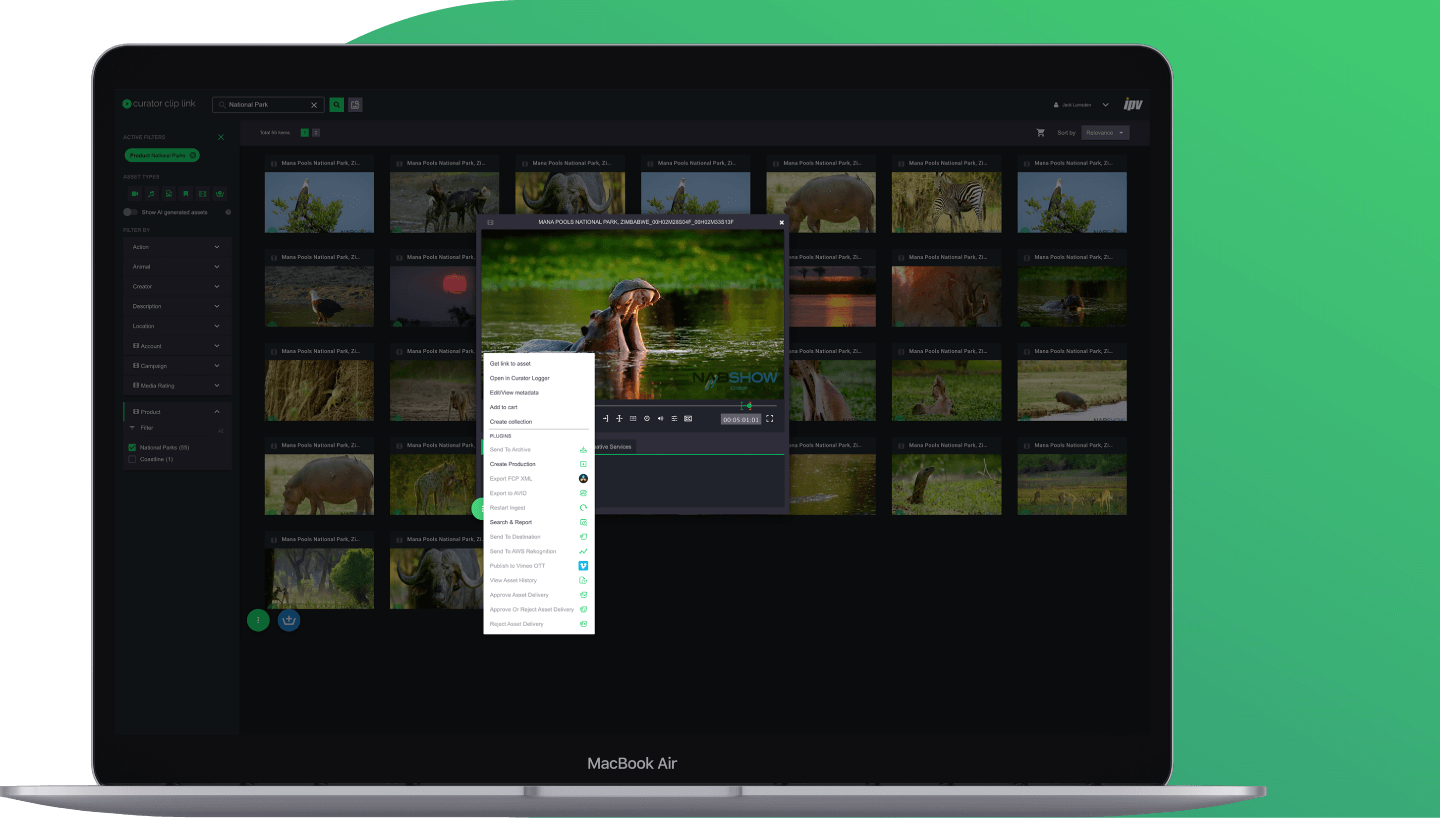1440x818 pixels.
Task: Click the mark-out bracket icon in player
Action: pyautogui.click(x=605, y=418)
